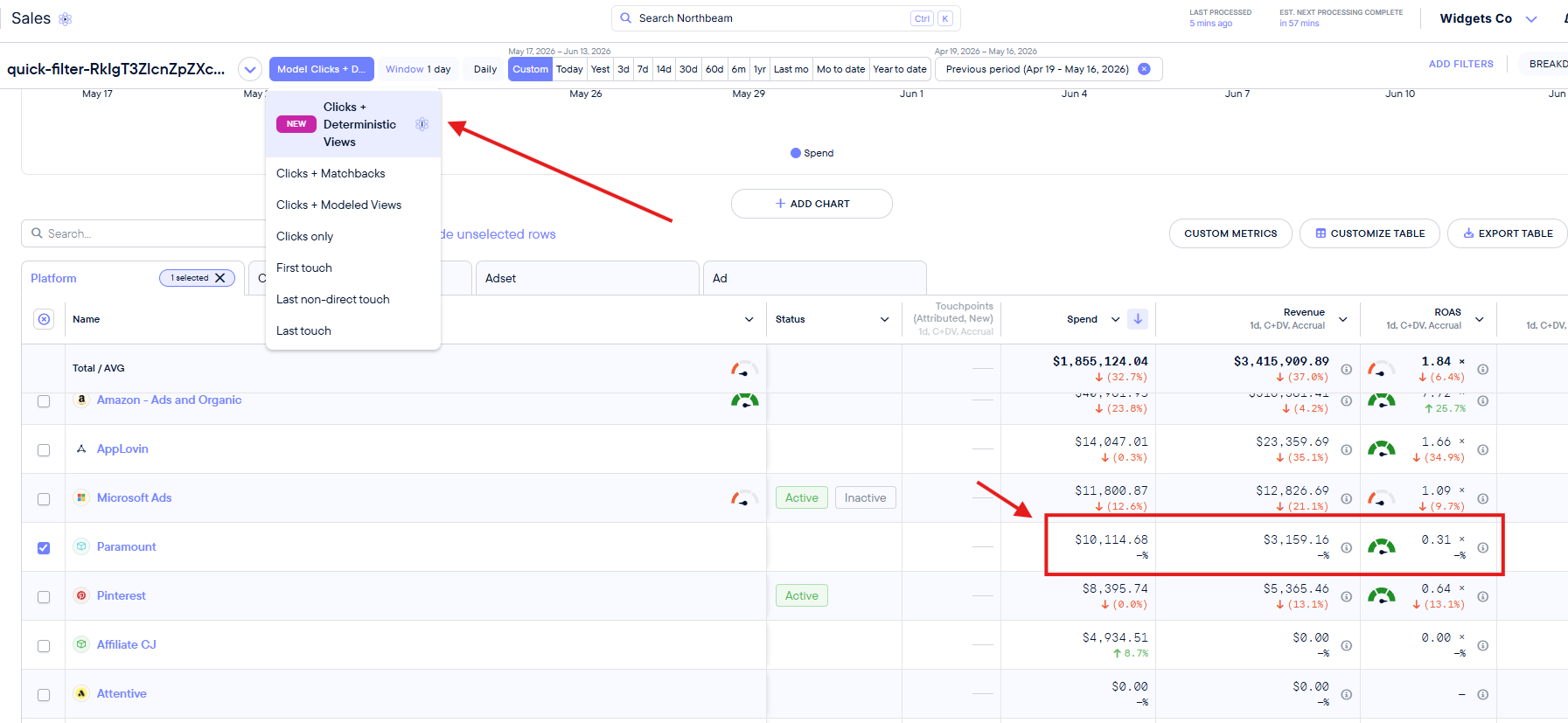Click the atom icon beside Sales title
1568x723 pixels.
click(x=66, y=18)
